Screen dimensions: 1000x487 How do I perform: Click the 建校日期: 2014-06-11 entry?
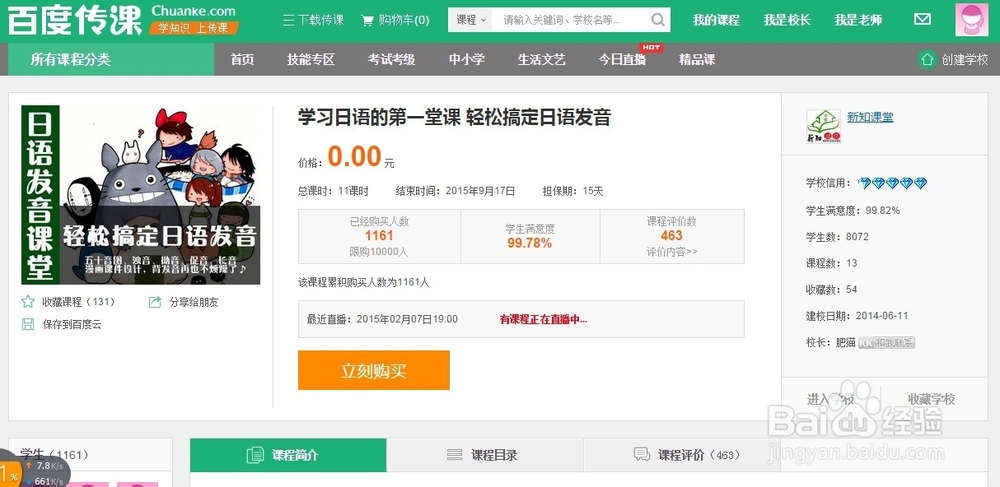click(857, 316)
